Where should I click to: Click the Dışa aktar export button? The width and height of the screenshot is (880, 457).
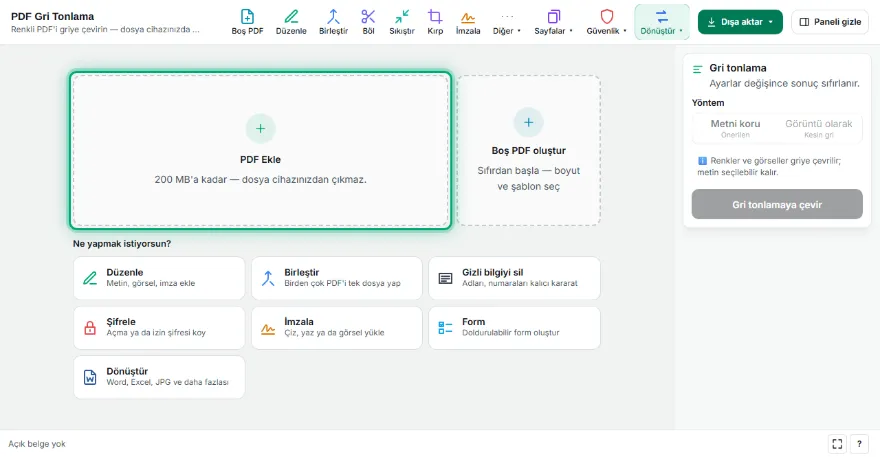pyautogui.click(x=740, y=22)
